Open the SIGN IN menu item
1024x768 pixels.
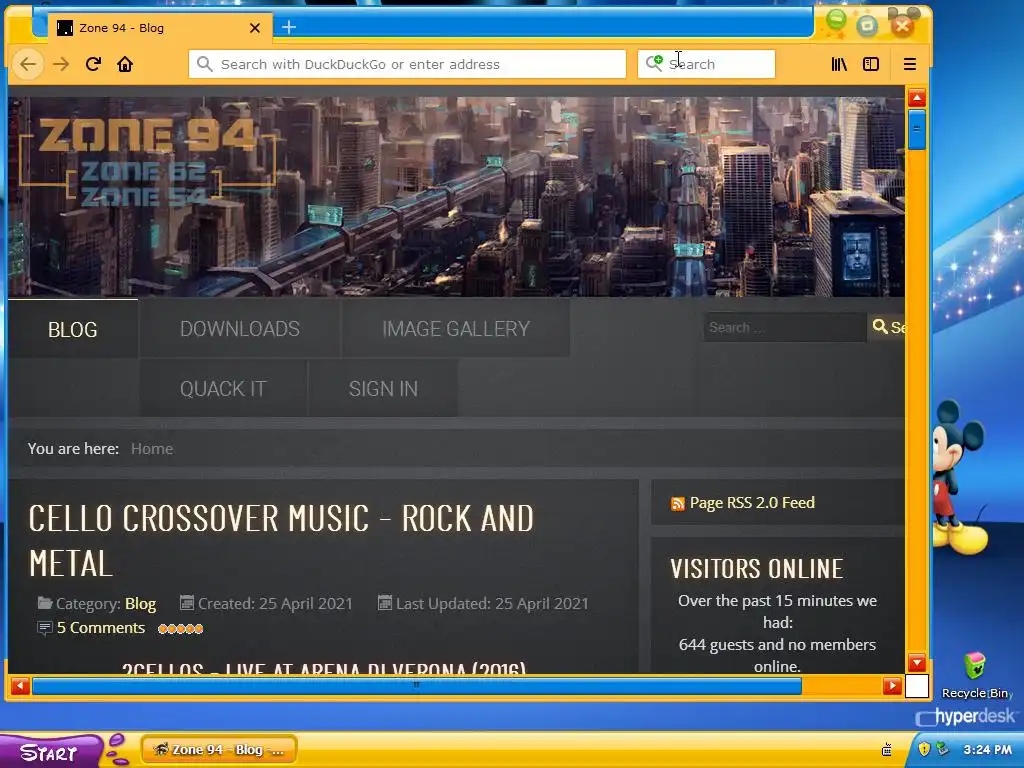tap(383, 389)
